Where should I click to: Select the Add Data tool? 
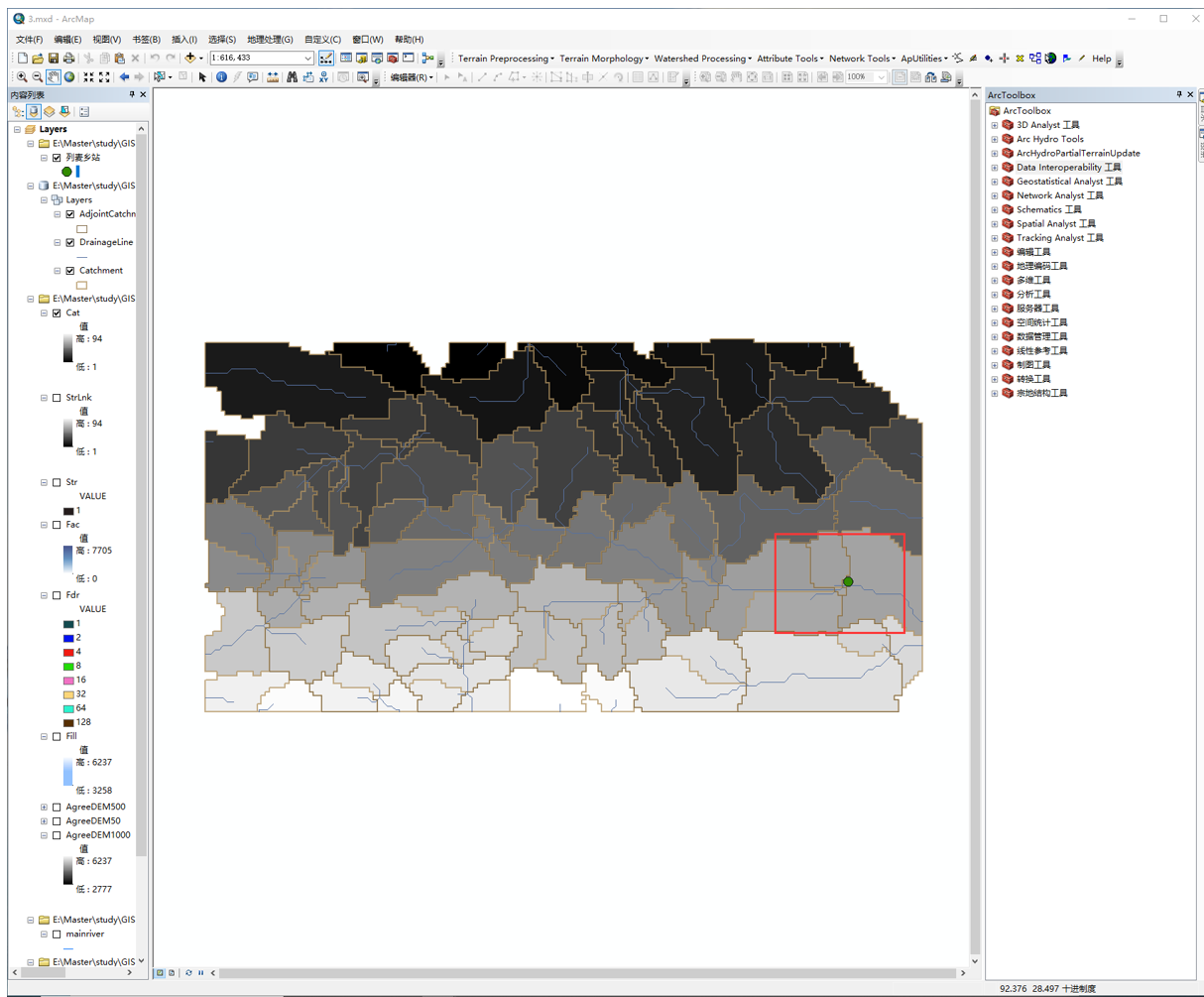(190, 58)
